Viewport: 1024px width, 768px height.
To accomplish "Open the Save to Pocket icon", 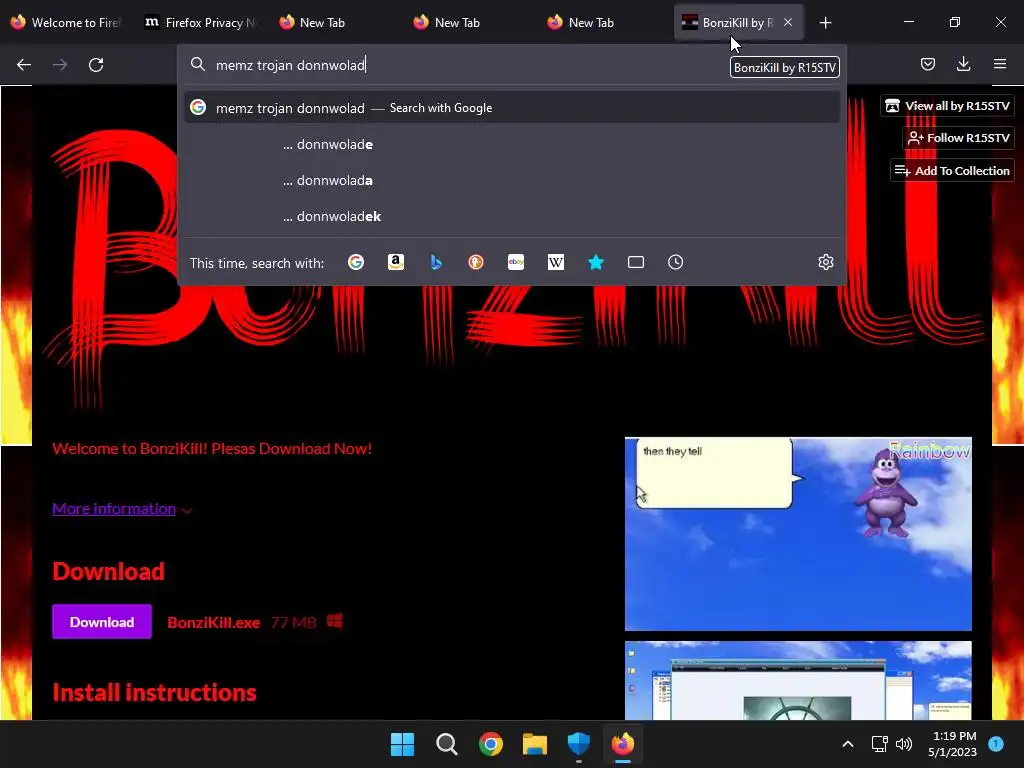I will click(927, 64).
